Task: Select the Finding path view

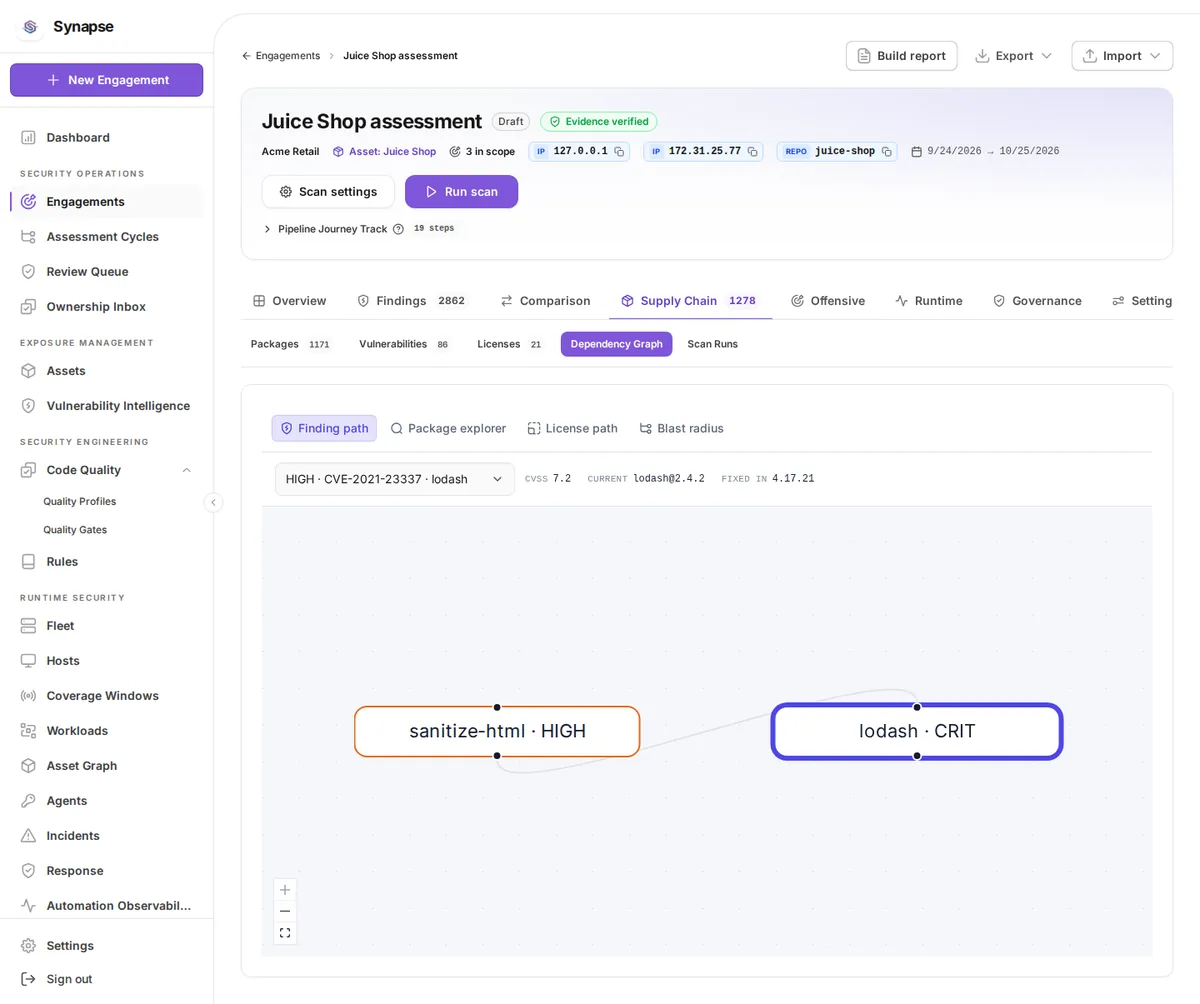Action: pyautogui.click(x=324, y=428)
